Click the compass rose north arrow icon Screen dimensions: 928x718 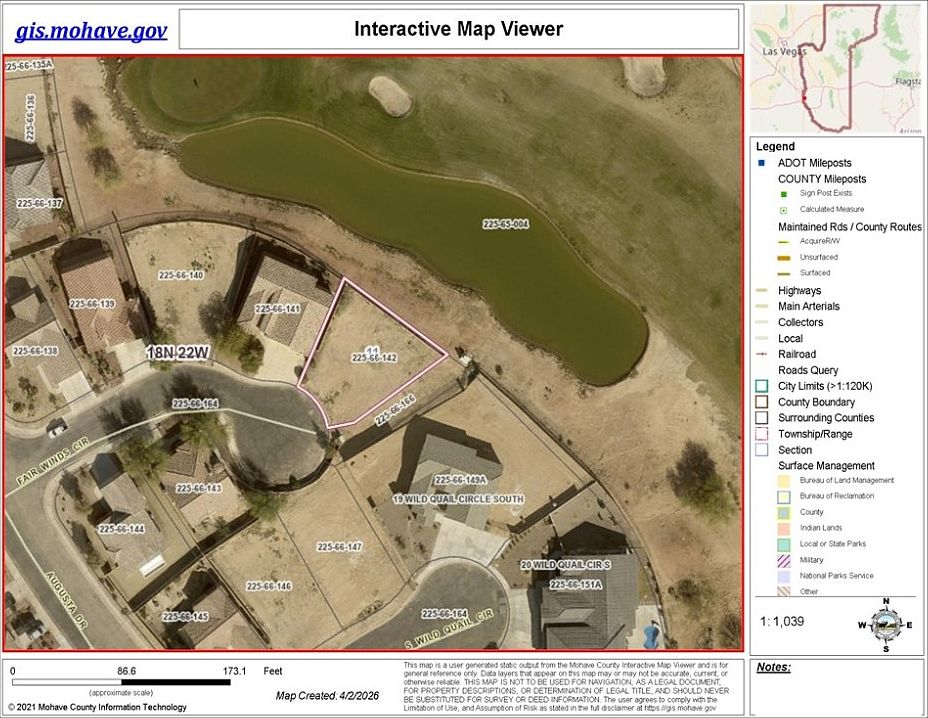pos(886,625)
